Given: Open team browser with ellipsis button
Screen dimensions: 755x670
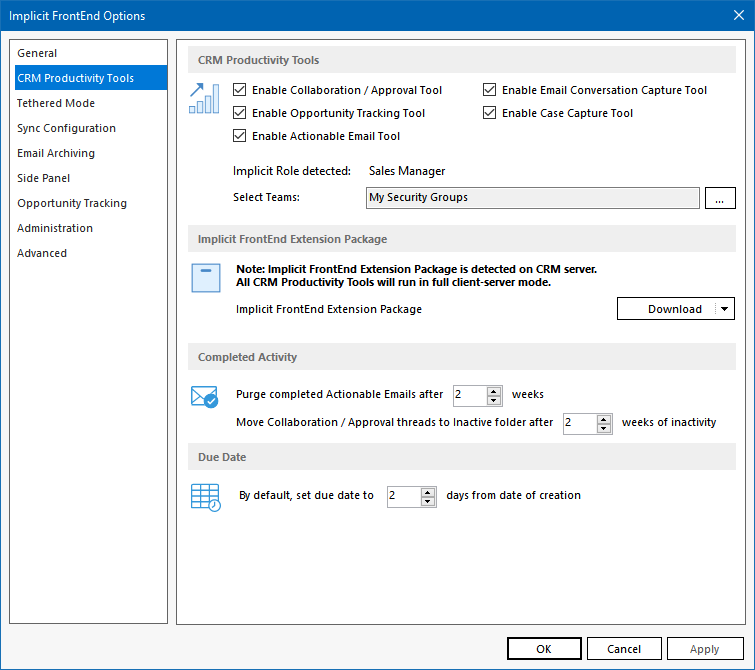Looking at the screenshot, I should tap(719, 198).
